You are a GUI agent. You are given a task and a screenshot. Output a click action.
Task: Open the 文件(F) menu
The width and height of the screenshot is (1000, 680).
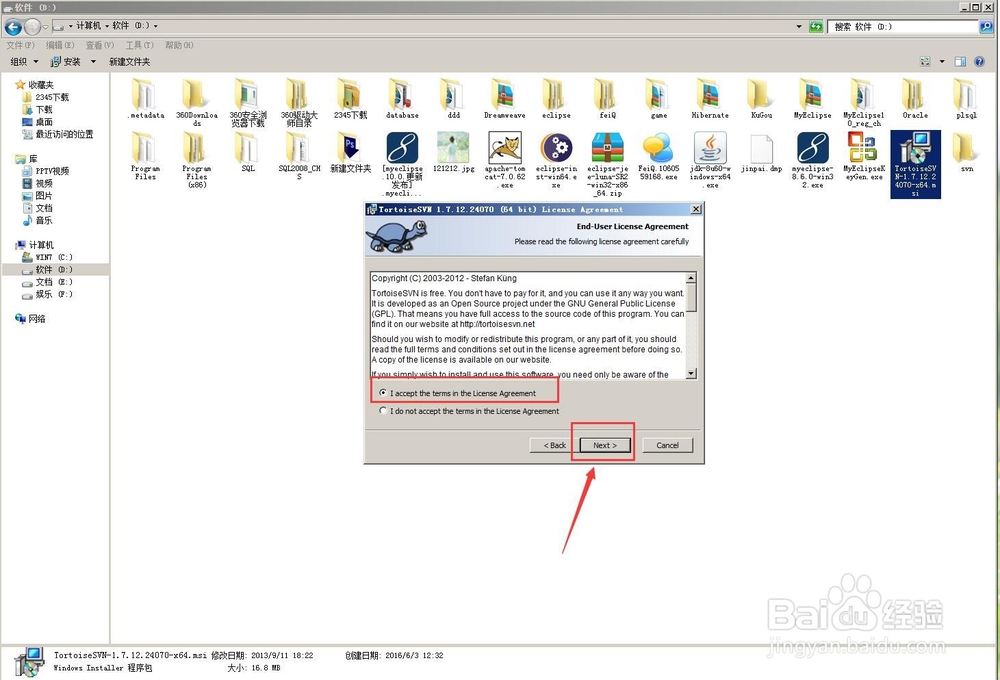coord(20,45)
